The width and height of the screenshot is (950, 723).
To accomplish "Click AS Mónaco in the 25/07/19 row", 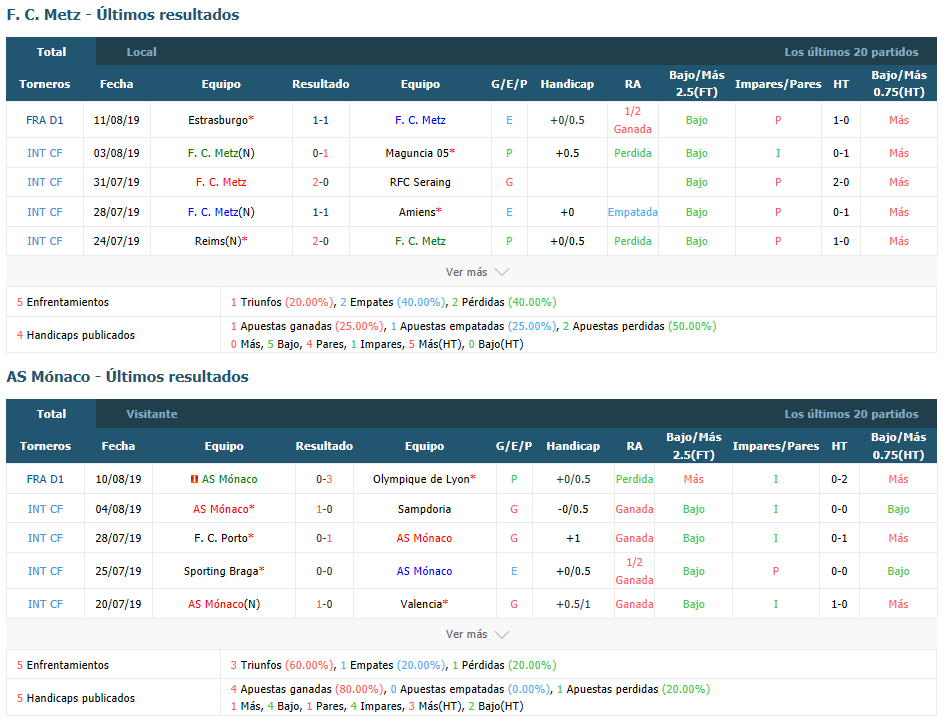I will pos(424,571).
